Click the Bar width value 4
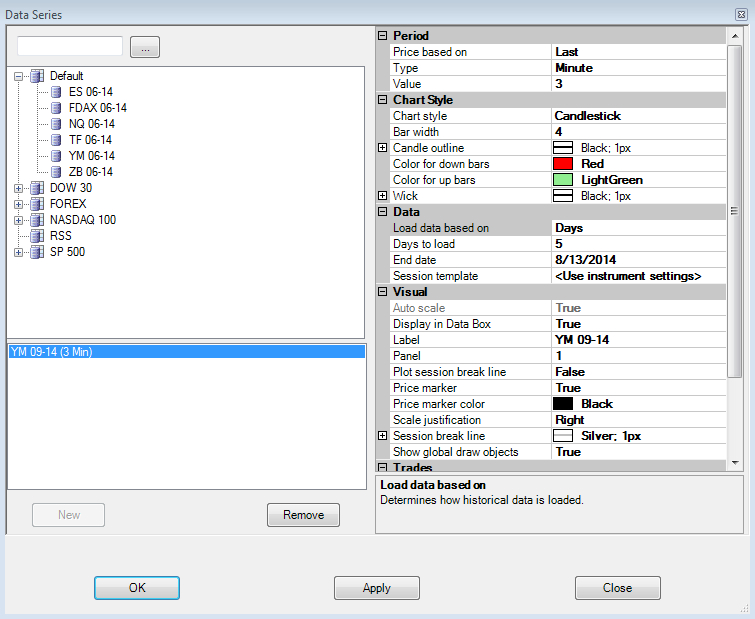The height and width of the screenshot is (619, 755). 638,132
